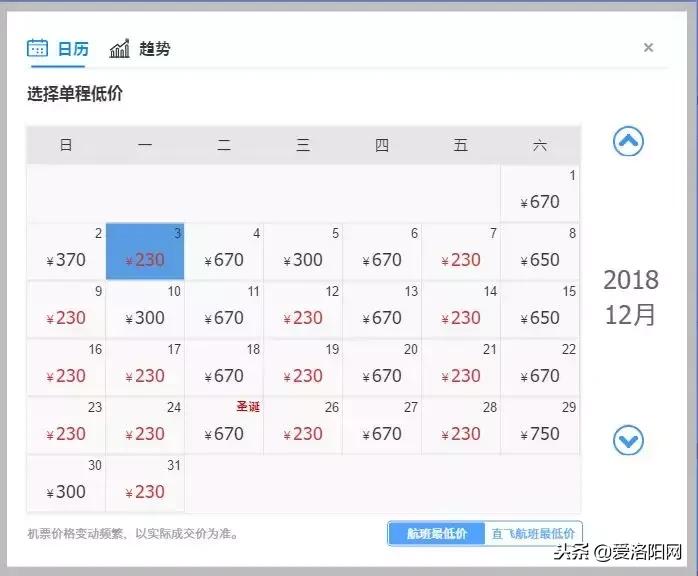Pick December 20 priced ¥670
The image size is (698, 576).
tap(382, 367)
